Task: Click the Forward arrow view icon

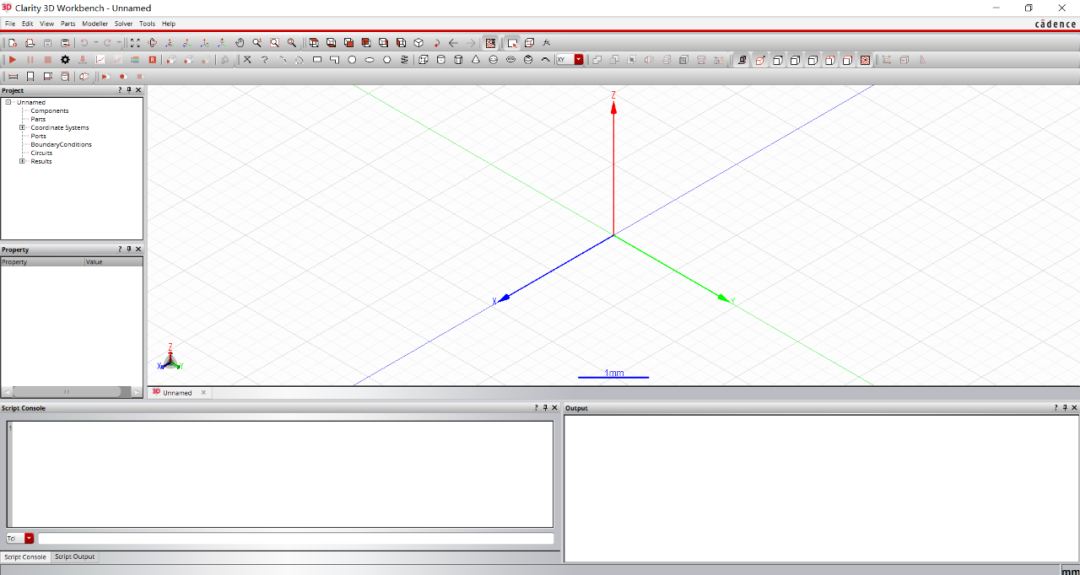Action: 470,43
